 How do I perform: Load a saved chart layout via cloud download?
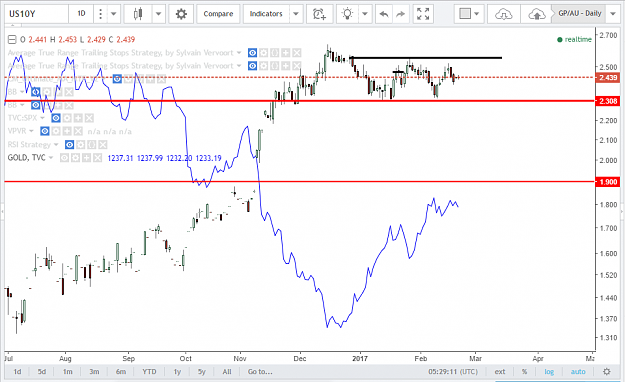coord(503,14)
